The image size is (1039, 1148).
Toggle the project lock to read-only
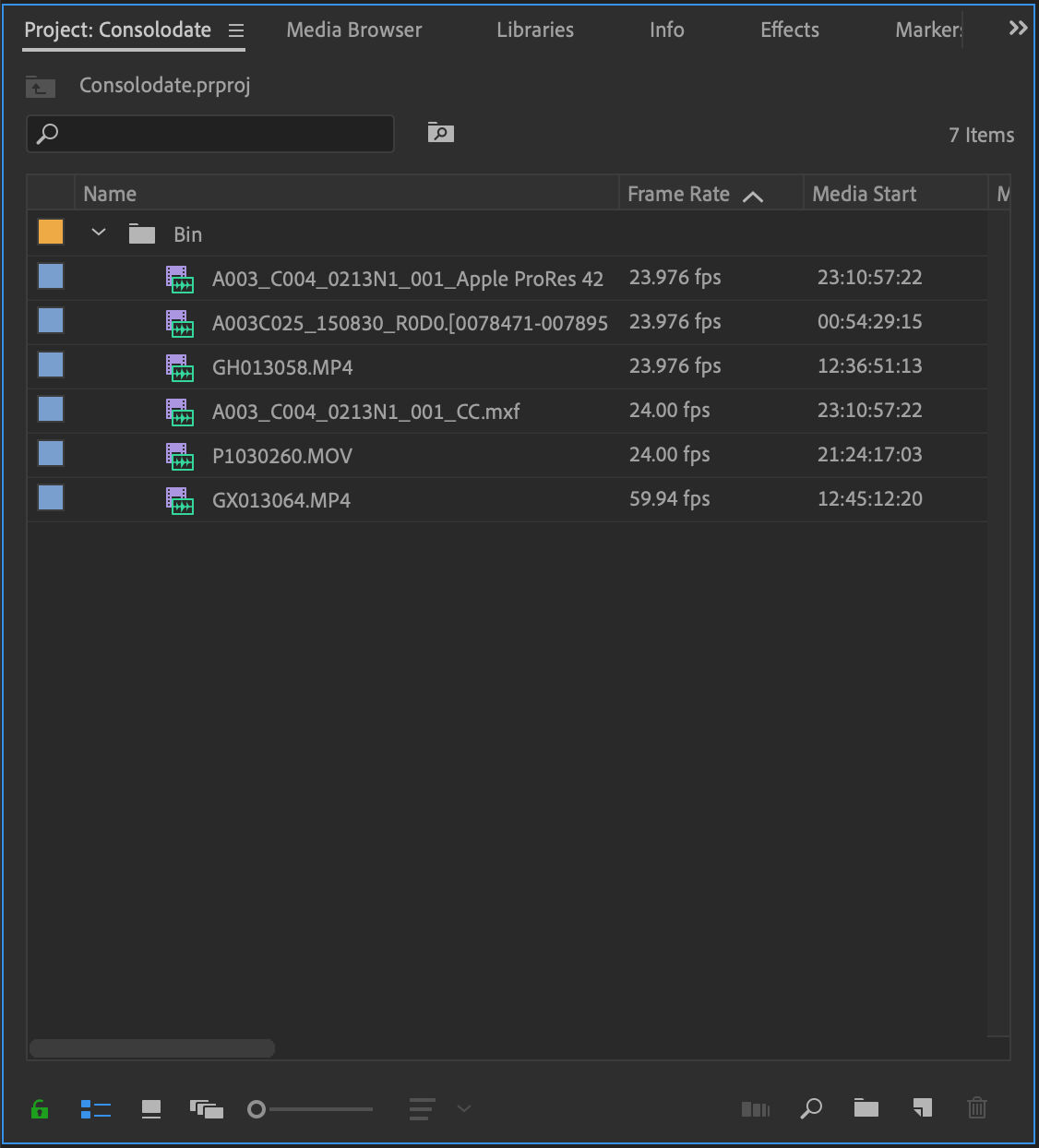pos(39,1109)
